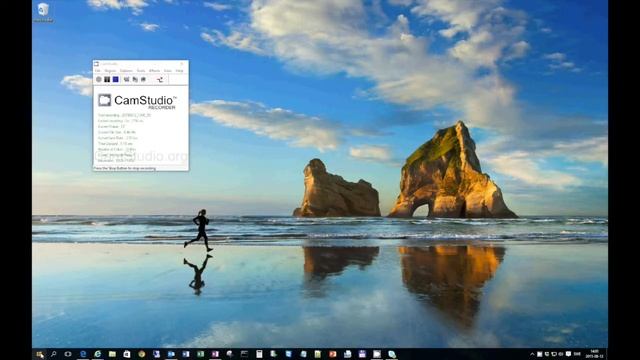
Task: Open the Tools menu in CamStudio
Action: (x=141, y=71)
